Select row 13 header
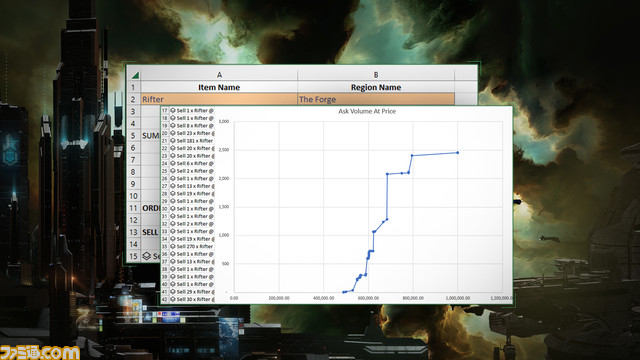 click(x=133, y=232)
